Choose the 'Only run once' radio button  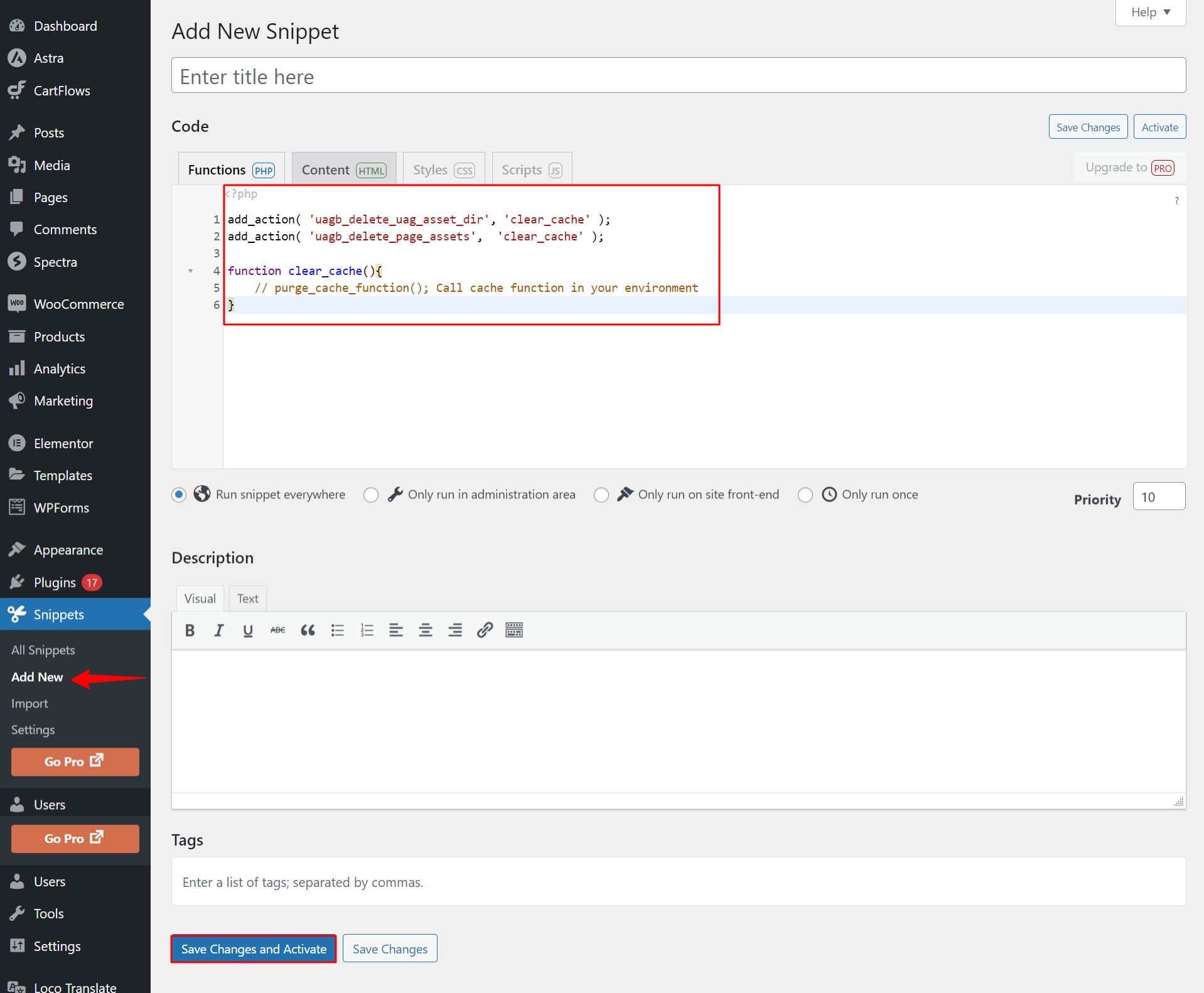point(805,495)
